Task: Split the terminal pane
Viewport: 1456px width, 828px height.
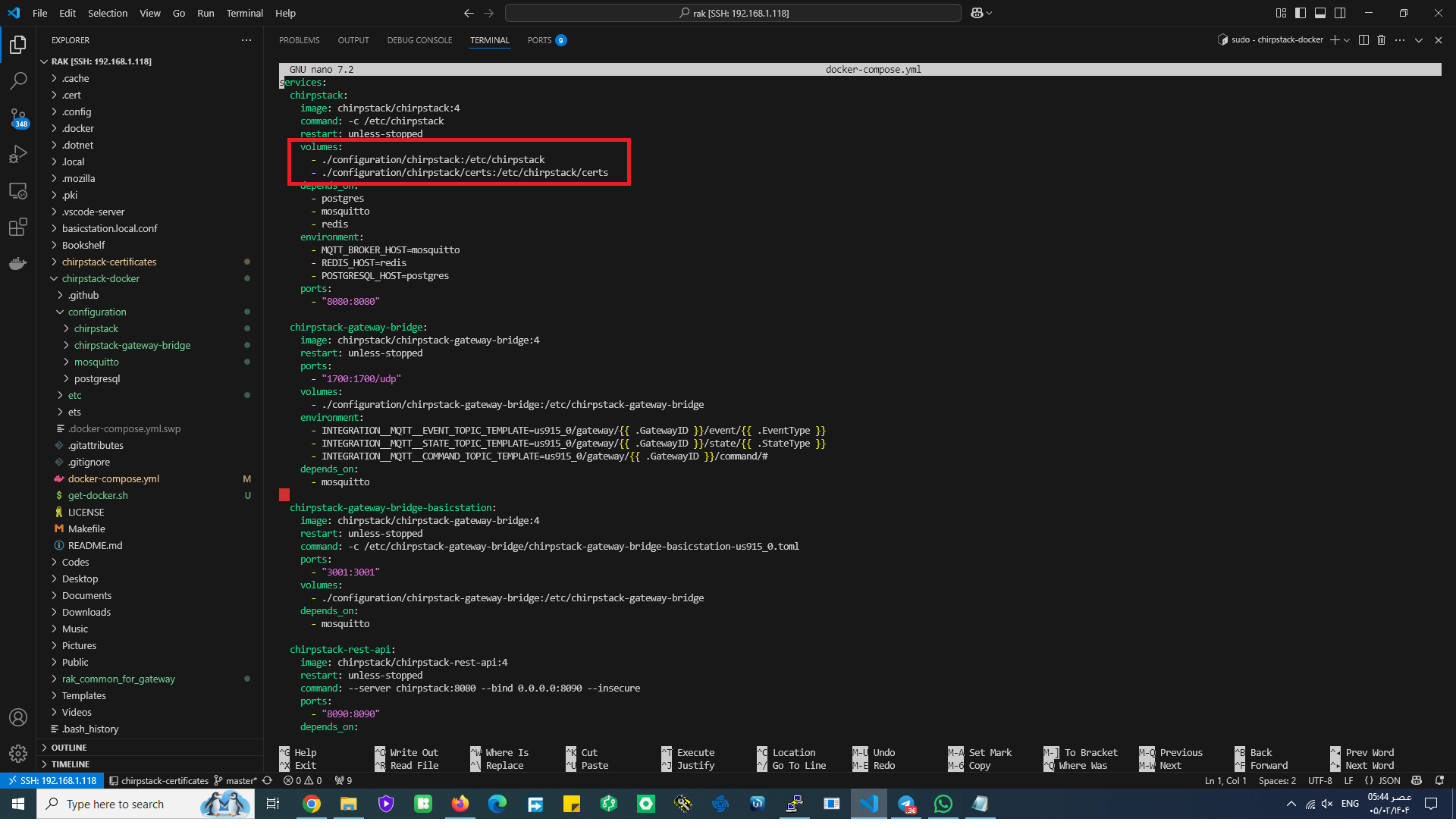Action: (x=1363, y=40)
